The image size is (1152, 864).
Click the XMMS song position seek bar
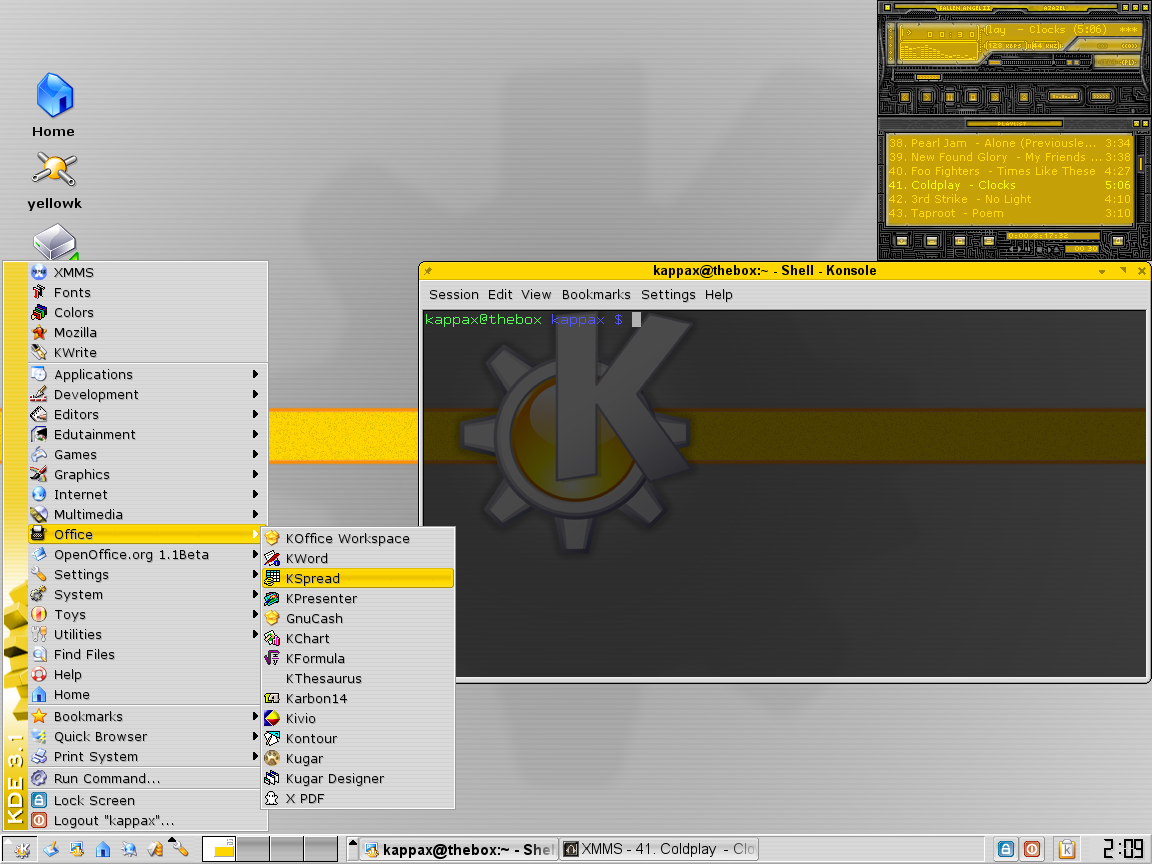(x=1018, y=77)
